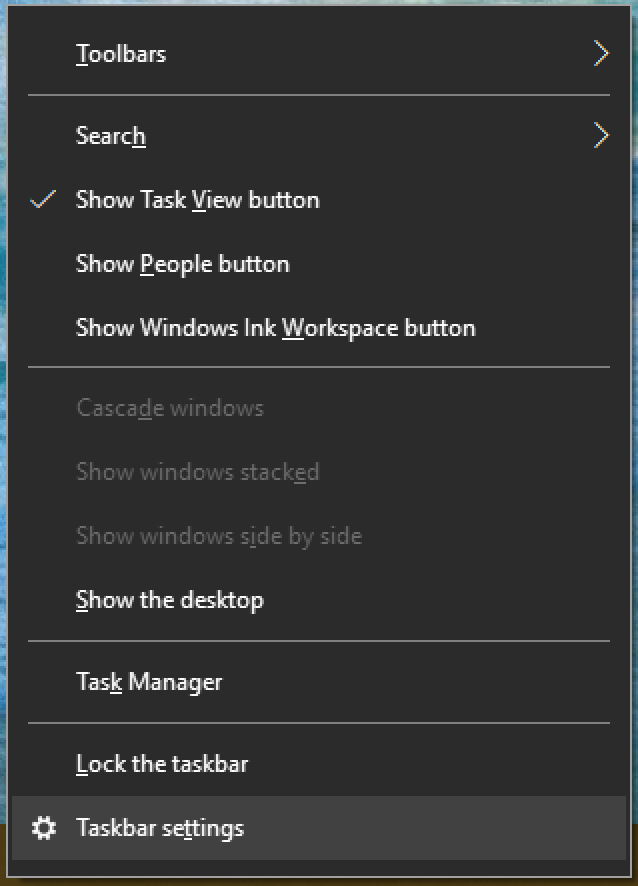Click the highlighted Taskbar settings row

pyautogui.click(x=160, y=828)
